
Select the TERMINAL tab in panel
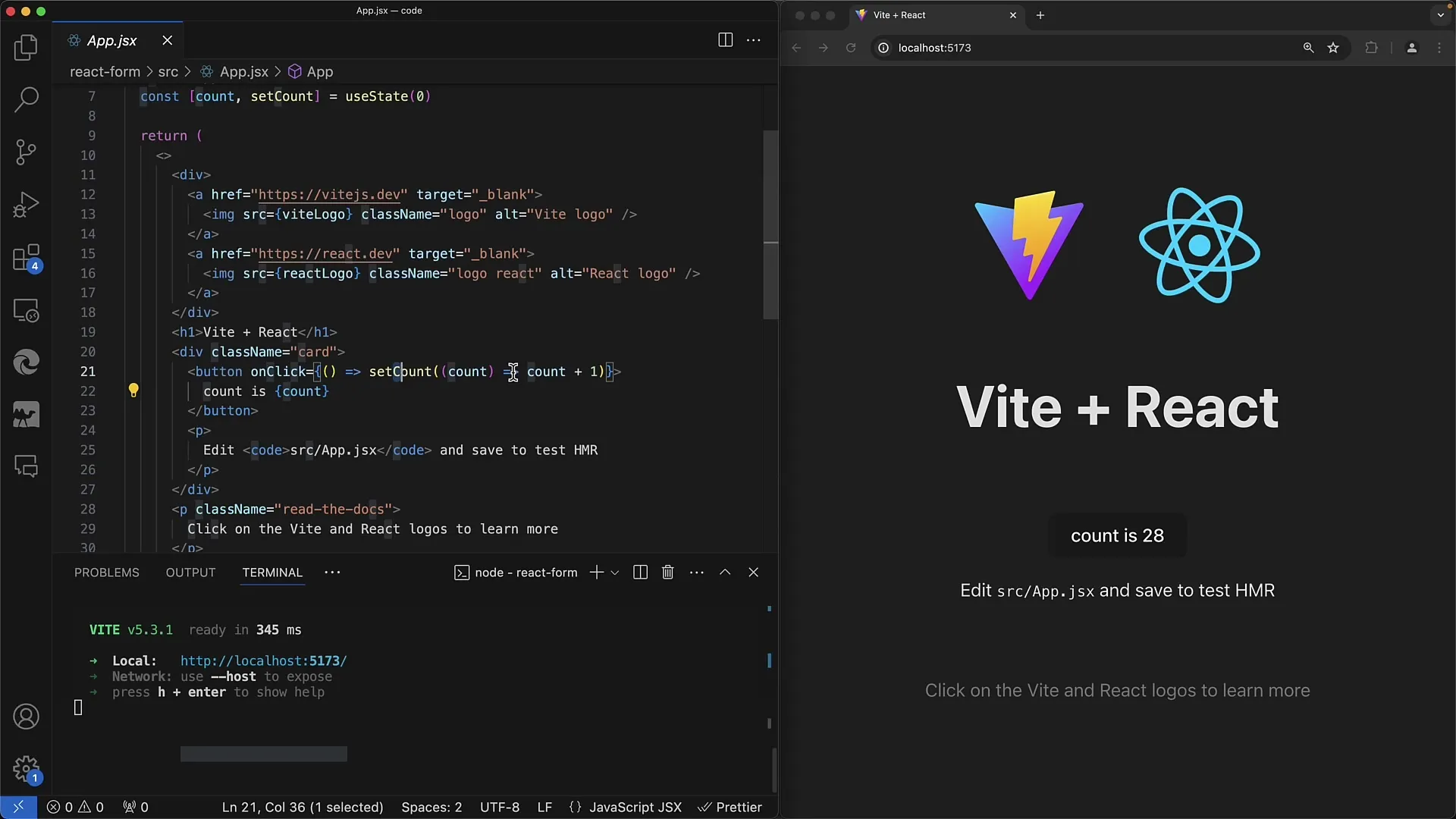272,572
